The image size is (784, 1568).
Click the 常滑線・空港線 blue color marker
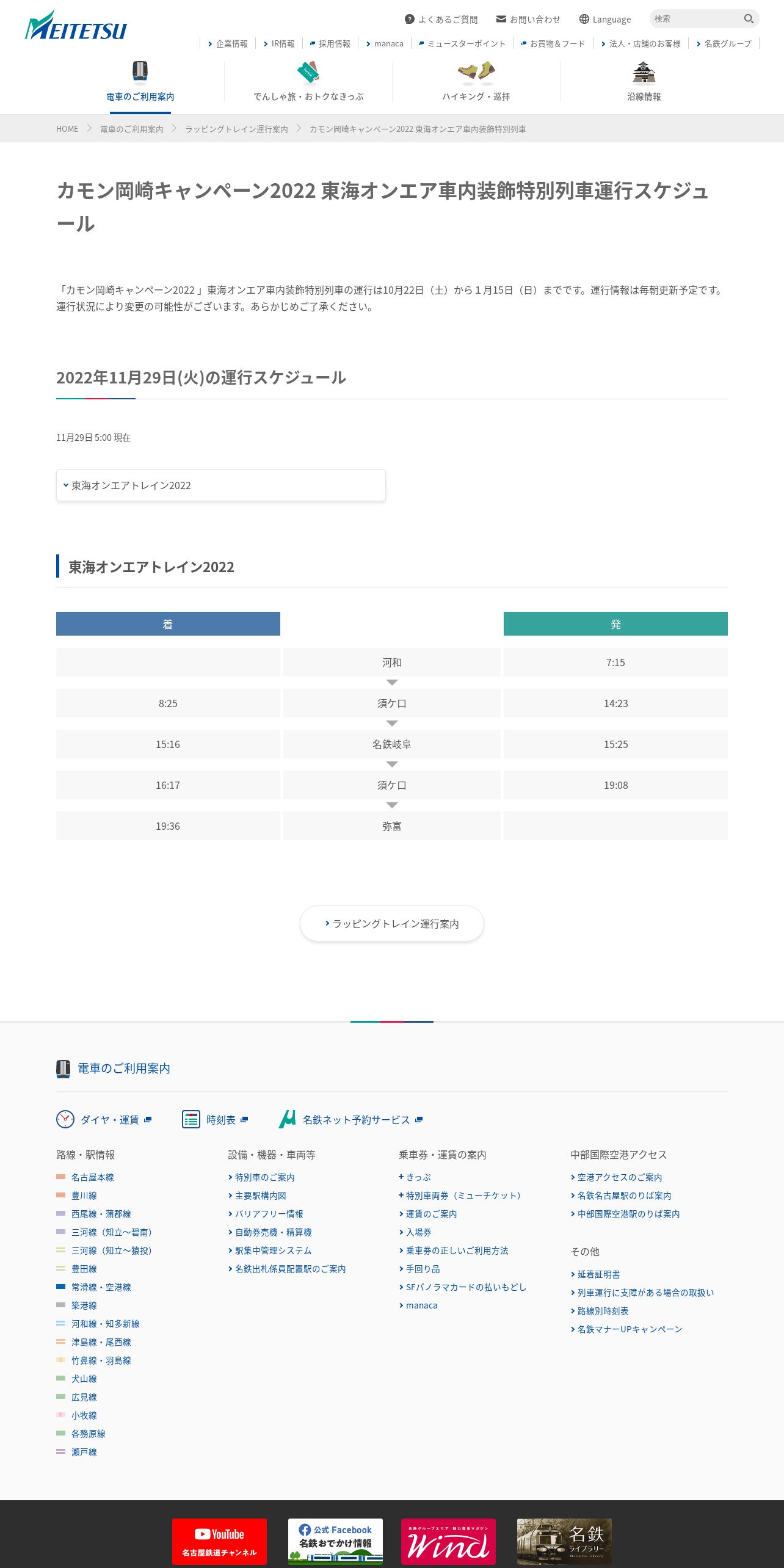point(60,1287)
